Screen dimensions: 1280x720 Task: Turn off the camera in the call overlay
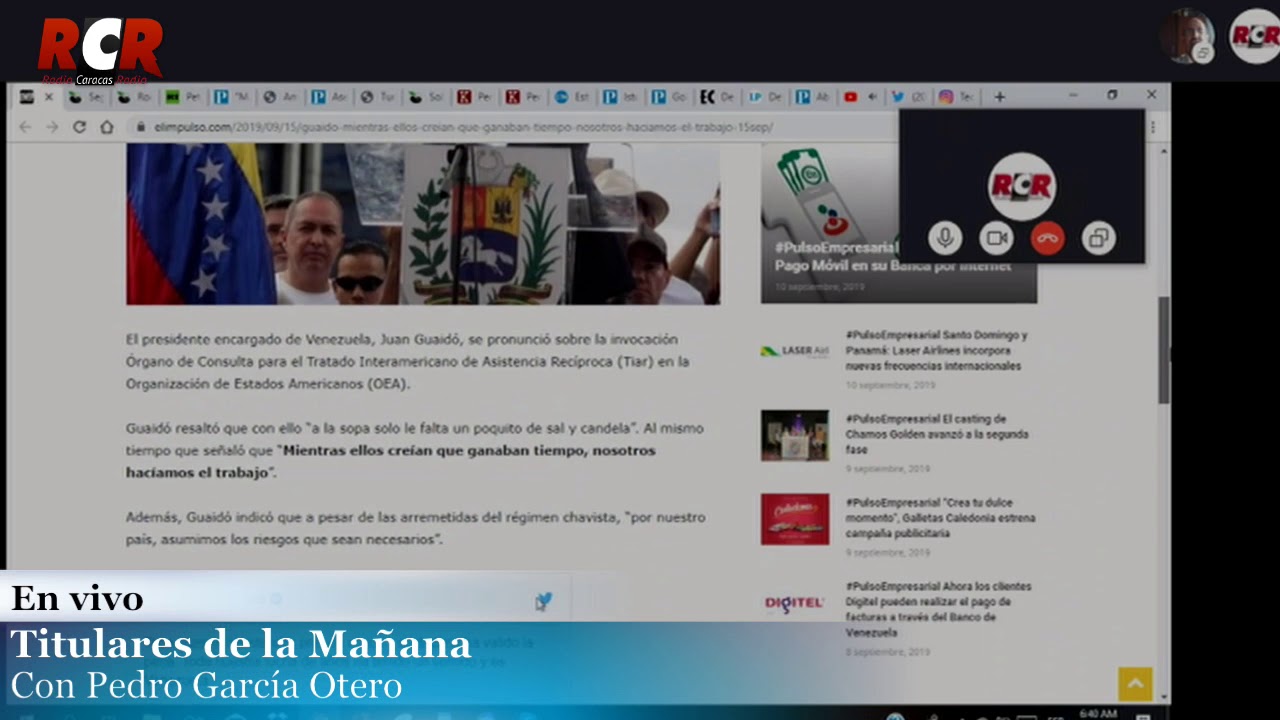[x=996, y=238]
